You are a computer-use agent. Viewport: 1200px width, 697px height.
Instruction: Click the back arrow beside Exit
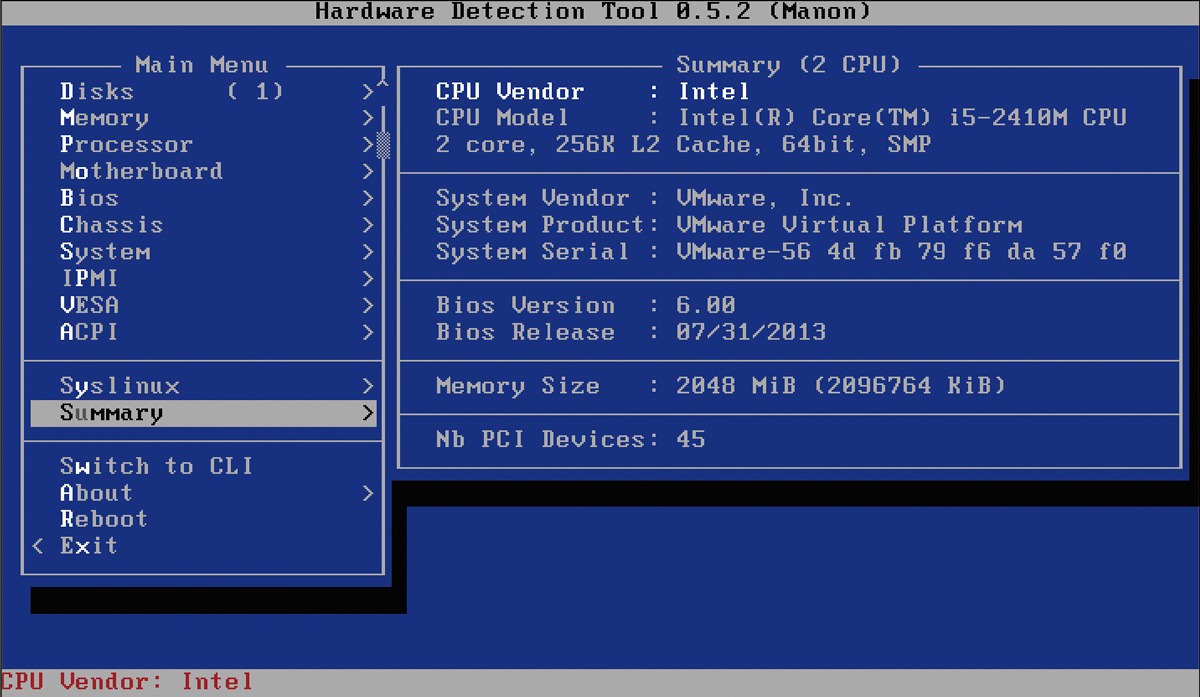38,547
